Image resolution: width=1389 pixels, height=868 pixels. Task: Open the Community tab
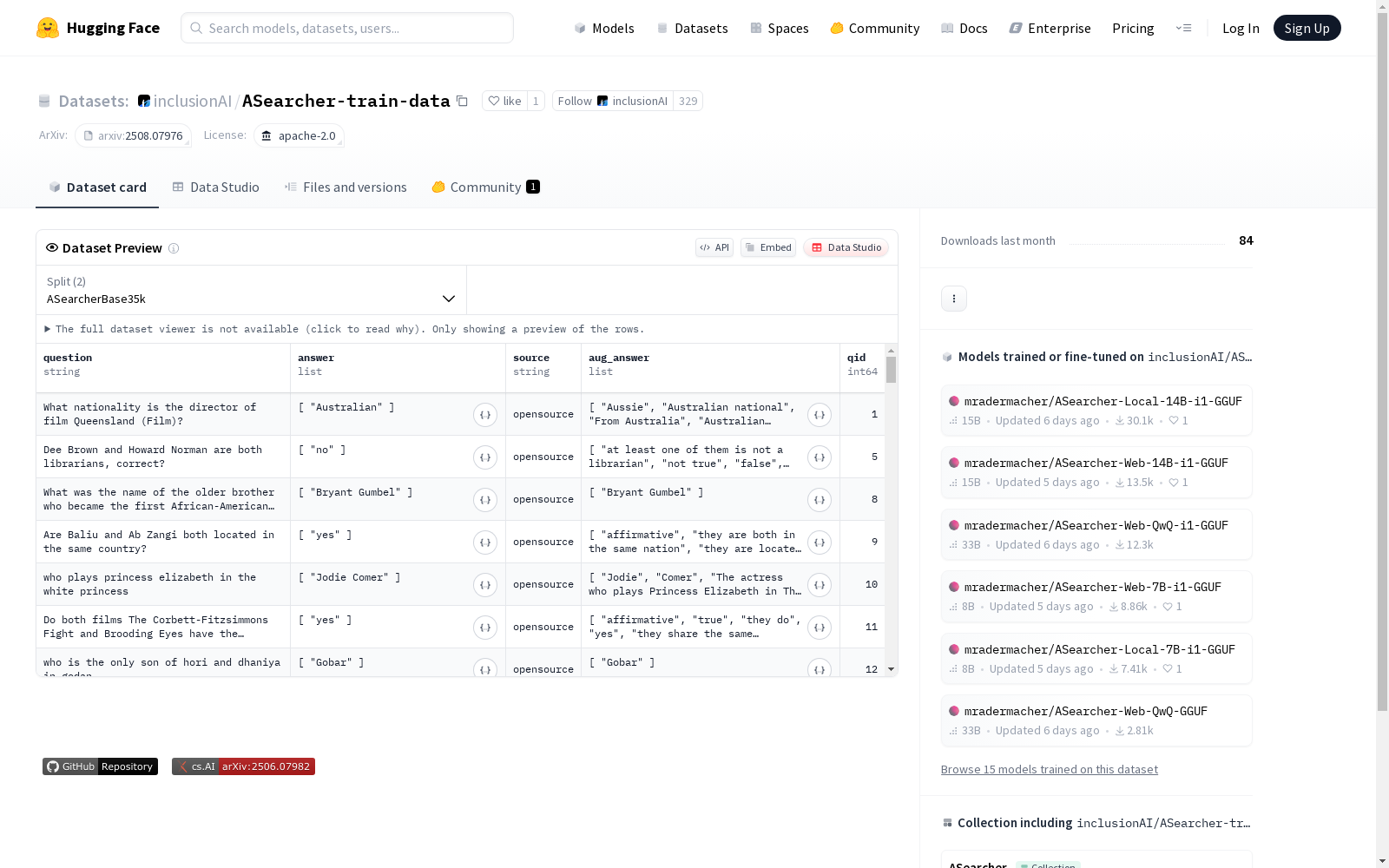[485, 187]
